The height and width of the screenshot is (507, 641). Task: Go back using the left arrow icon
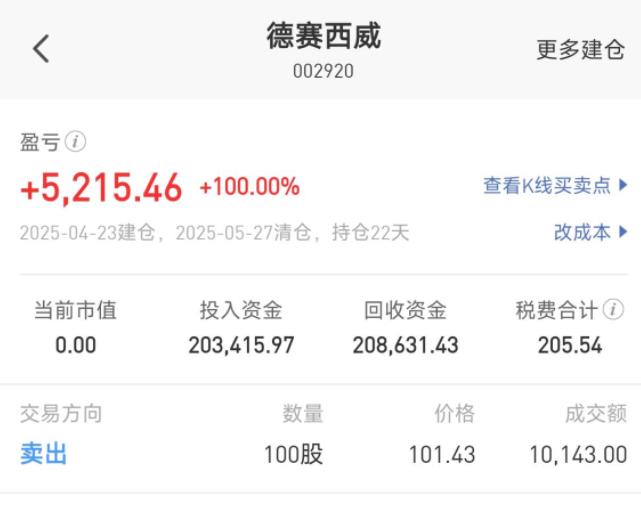pos(41,49)
